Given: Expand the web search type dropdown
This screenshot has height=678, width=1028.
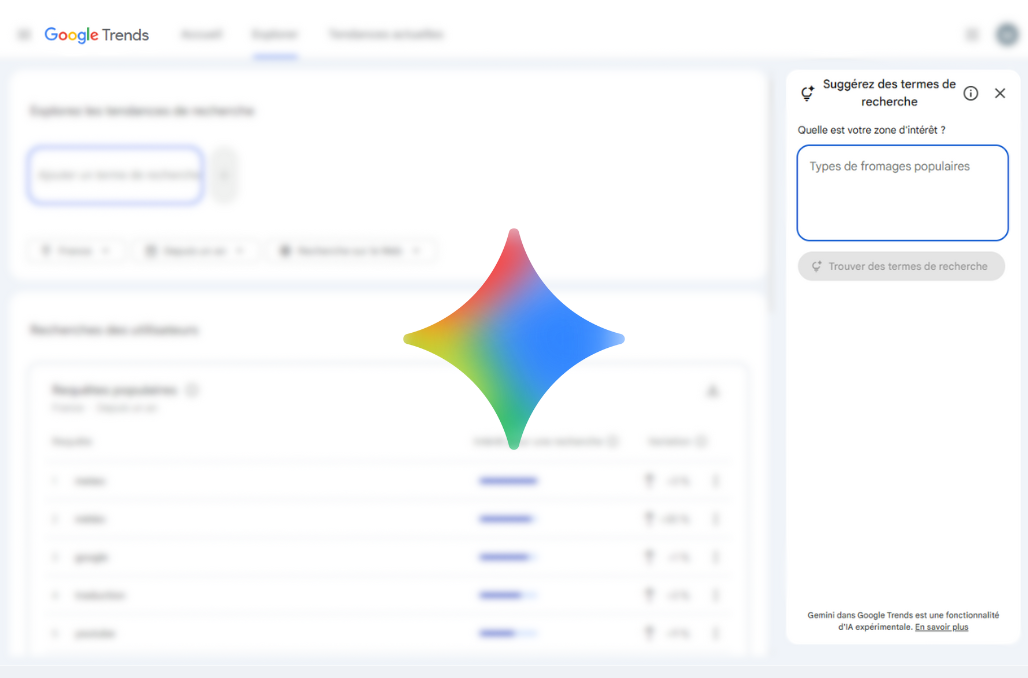Looking at the screenshot, I should 350,251.
